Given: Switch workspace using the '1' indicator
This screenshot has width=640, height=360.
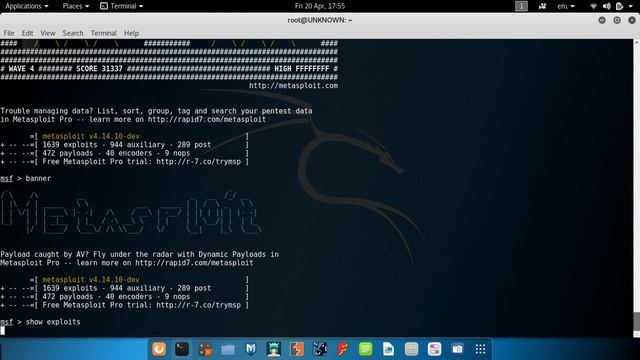Looking at the screenshot, I should point(521,6).
